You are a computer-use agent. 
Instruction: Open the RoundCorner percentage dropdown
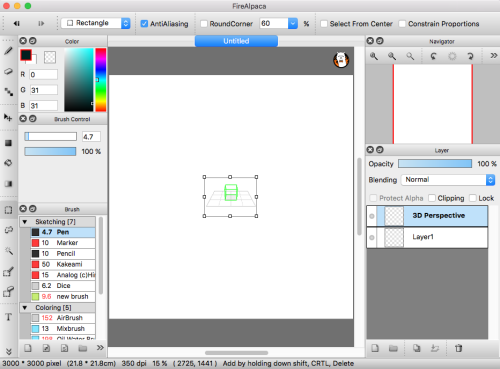coord(292,23)
